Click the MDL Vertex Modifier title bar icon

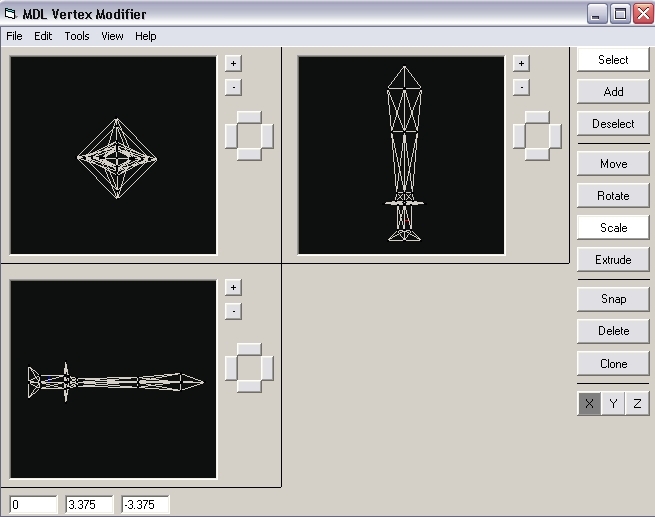click(11, 14)
